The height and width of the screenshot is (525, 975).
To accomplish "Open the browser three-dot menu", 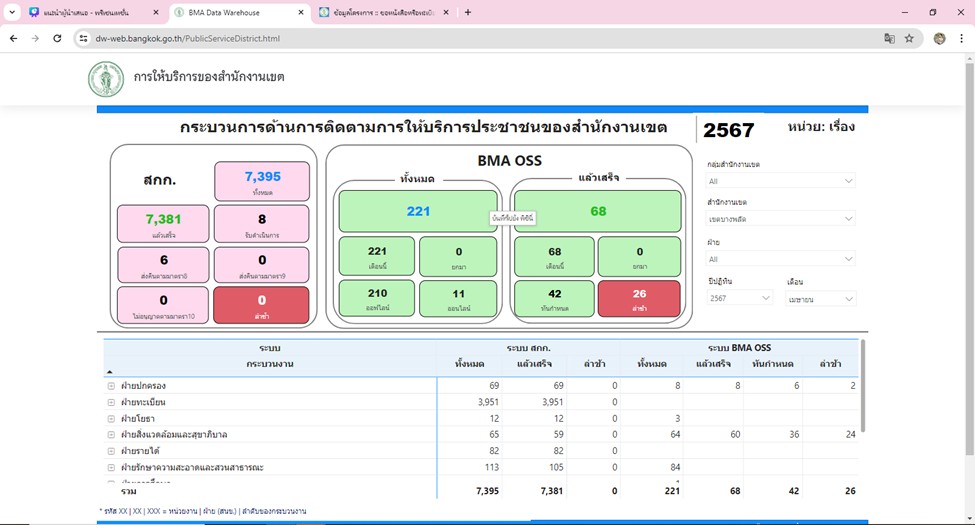I will pyautogui.click(x=961, y=38).
